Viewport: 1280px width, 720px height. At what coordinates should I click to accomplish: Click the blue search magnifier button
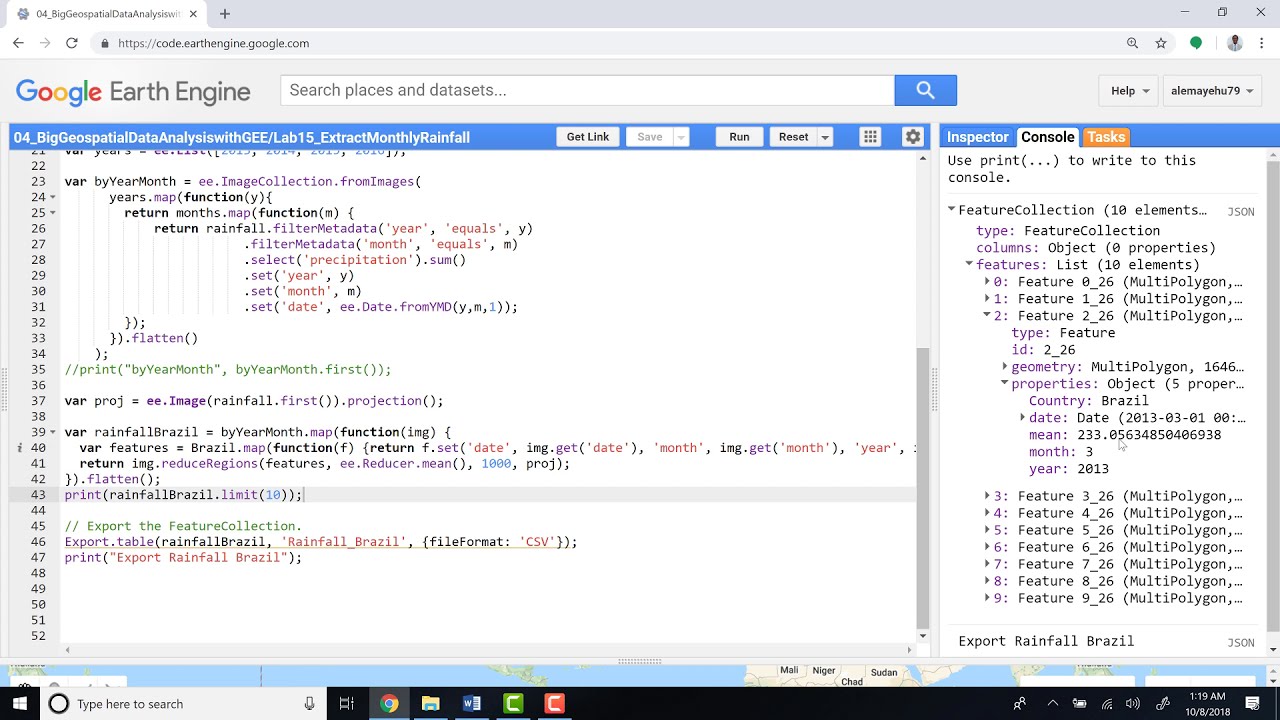[x=925, y=90]
